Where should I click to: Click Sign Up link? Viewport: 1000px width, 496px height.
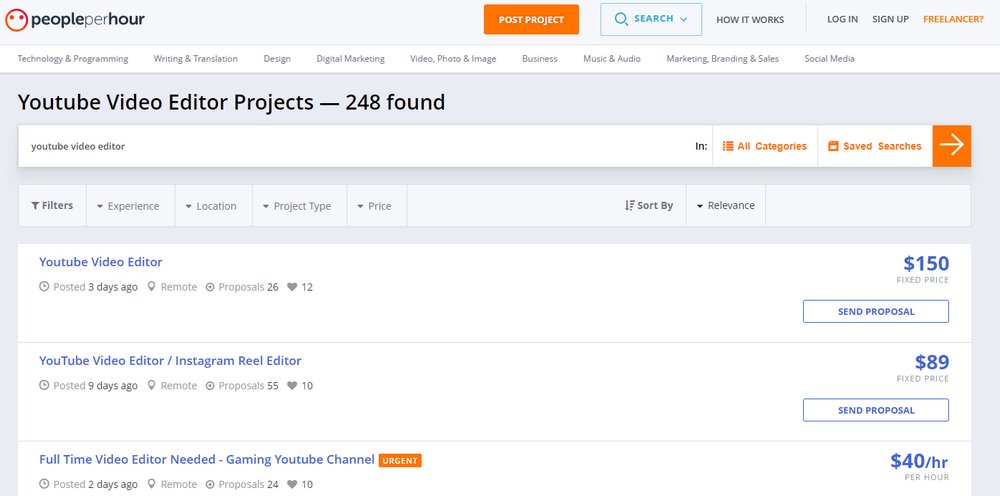point(890,19)
